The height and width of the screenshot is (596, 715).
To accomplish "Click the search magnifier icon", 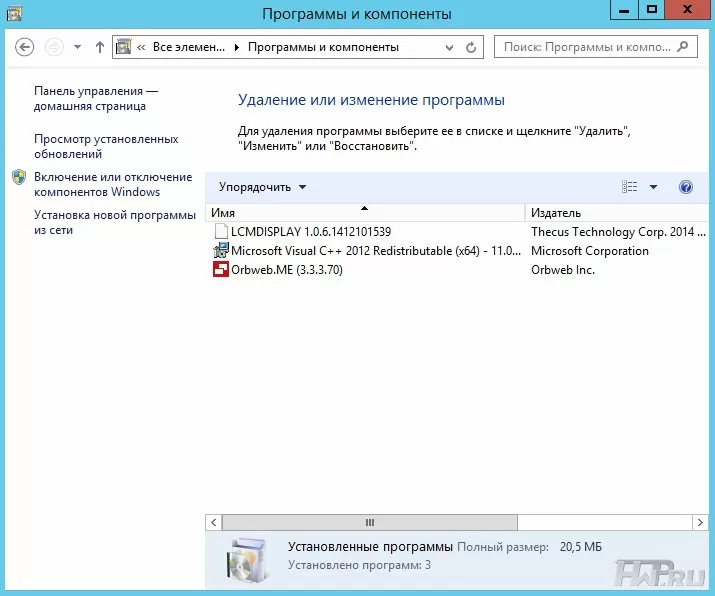I will 683,47.
